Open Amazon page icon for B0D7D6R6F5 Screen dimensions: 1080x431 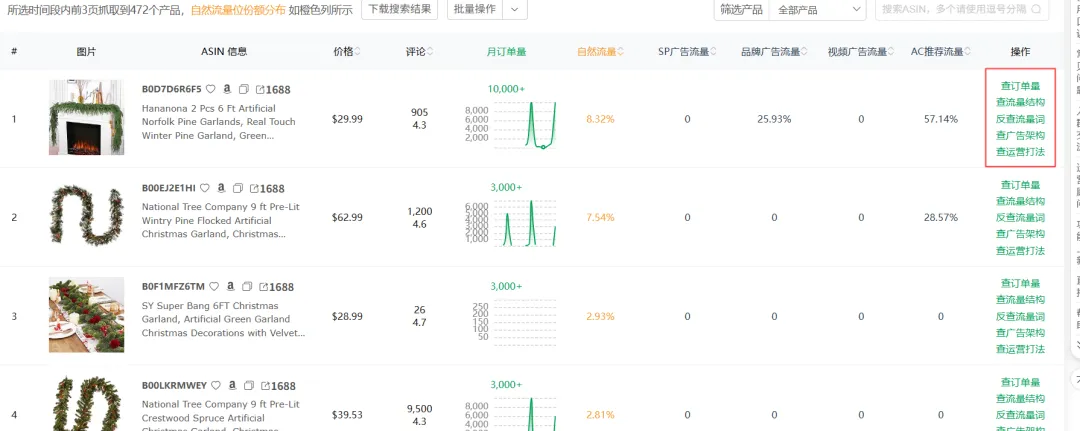click(227, 89)
